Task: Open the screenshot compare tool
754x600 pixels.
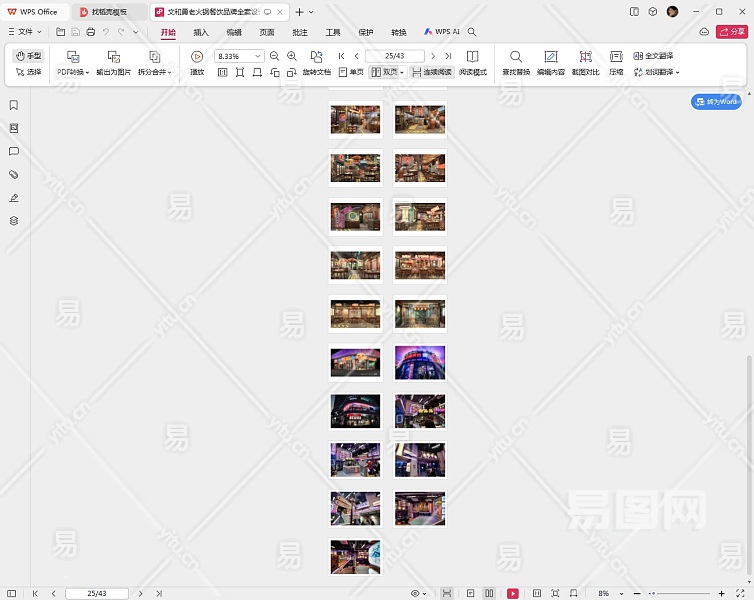Action: coord(585,62)
